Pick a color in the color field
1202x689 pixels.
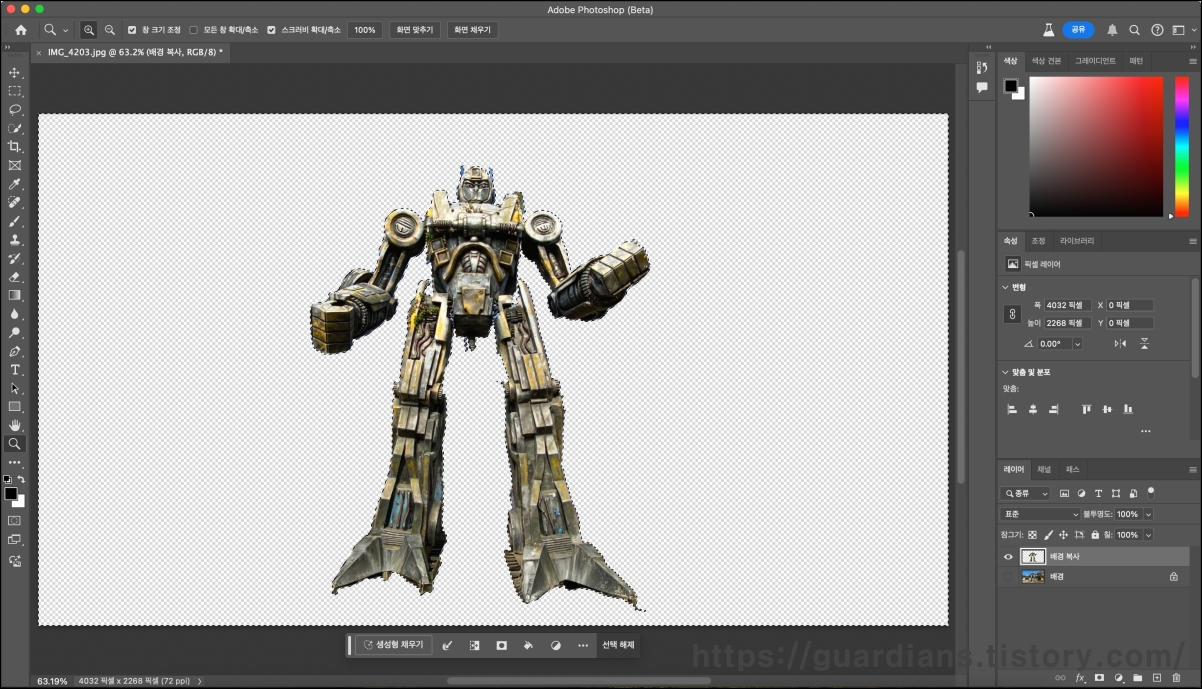pyautogui.click(x=1096, y=145)
